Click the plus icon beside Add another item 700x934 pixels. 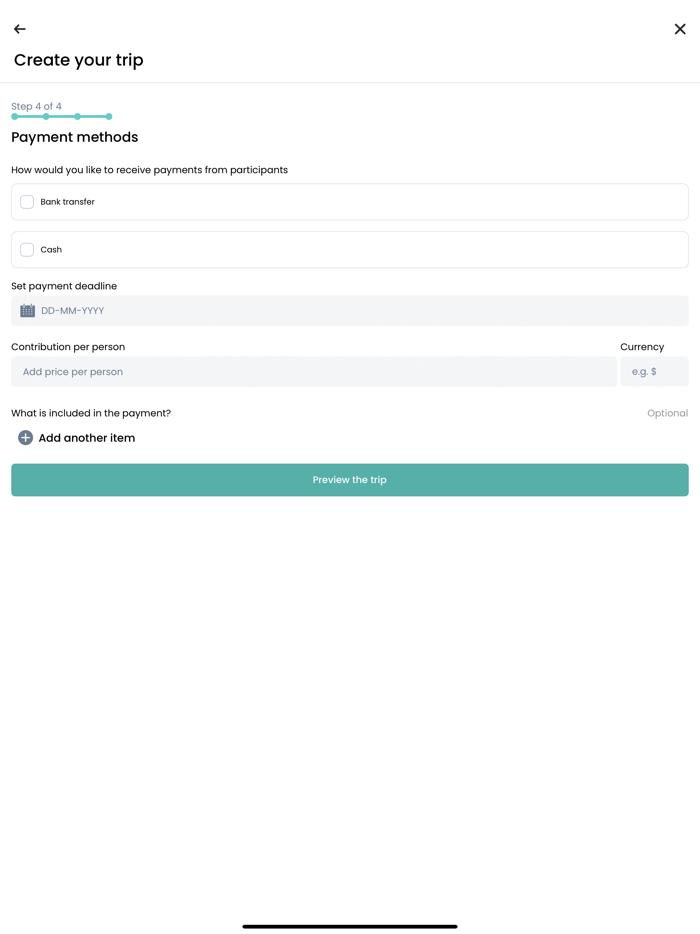pyautogui.click(x=25, y=437)
